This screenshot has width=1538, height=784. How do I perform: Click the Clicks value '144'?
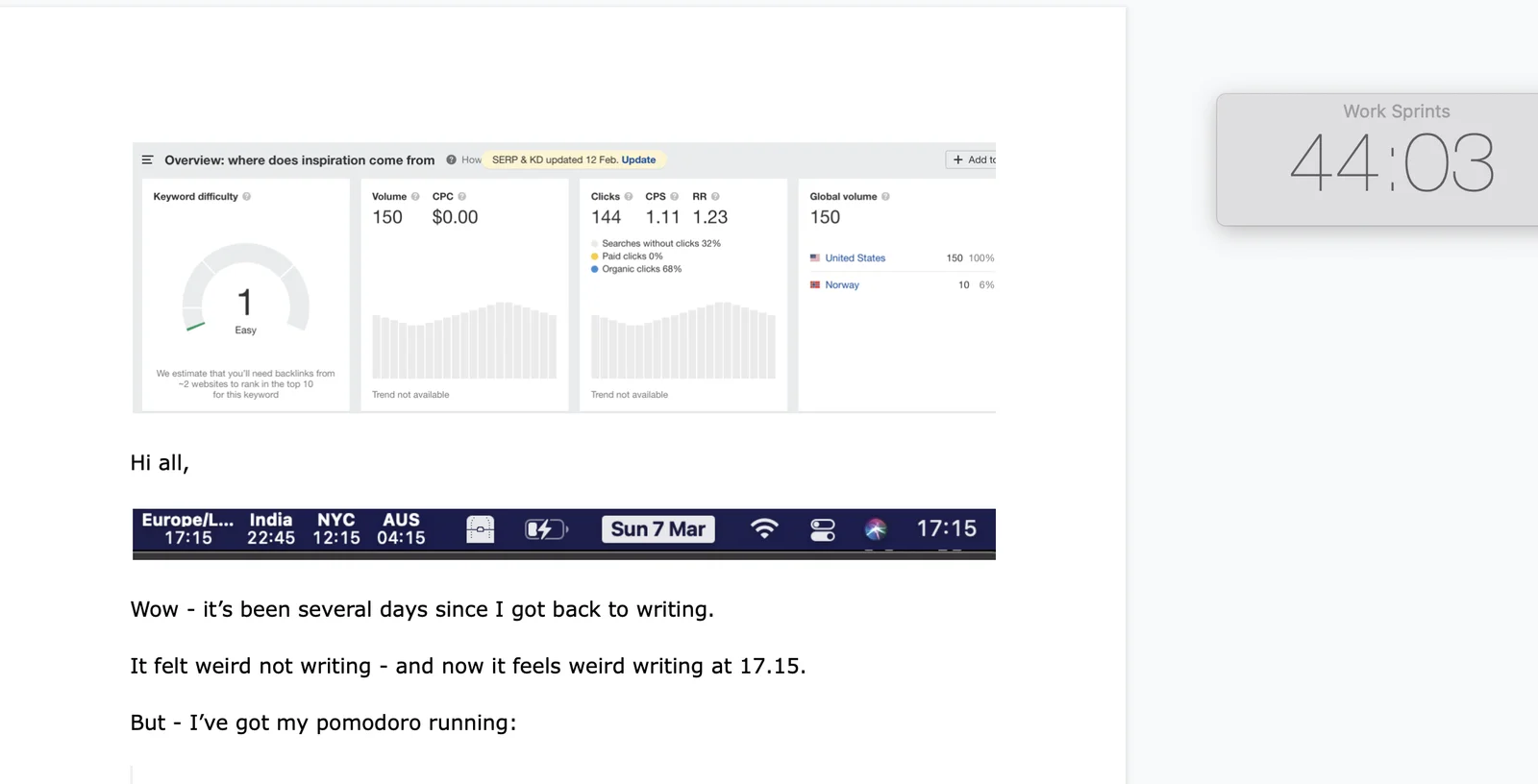tap(606, 217)
